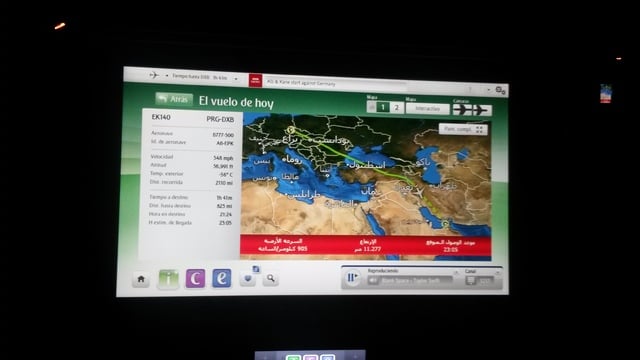This screenshot has height=360, width=640.
Task: Switch to map view 1
Action: (x=382, y=107)
